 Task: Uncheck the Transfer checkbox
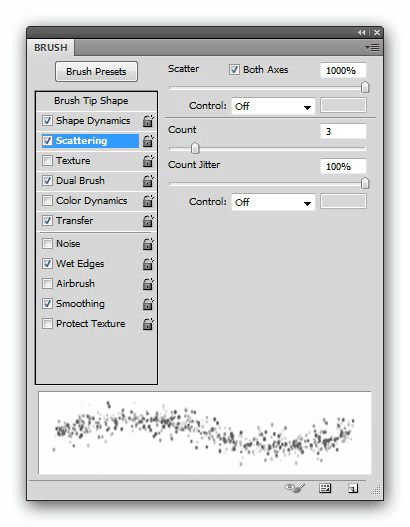[x=47, y=220]
